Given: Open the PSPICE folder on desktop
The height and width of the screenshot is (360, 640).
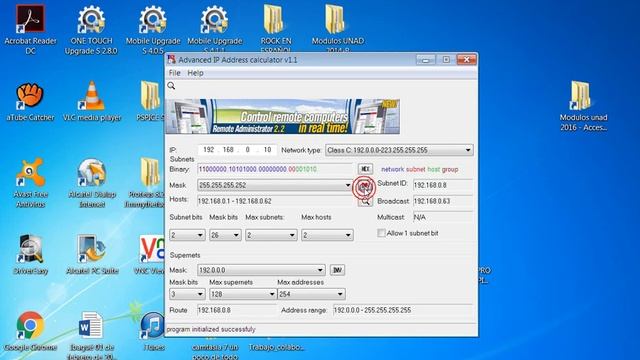Looking at the screenshot, I should pos(150,101).
